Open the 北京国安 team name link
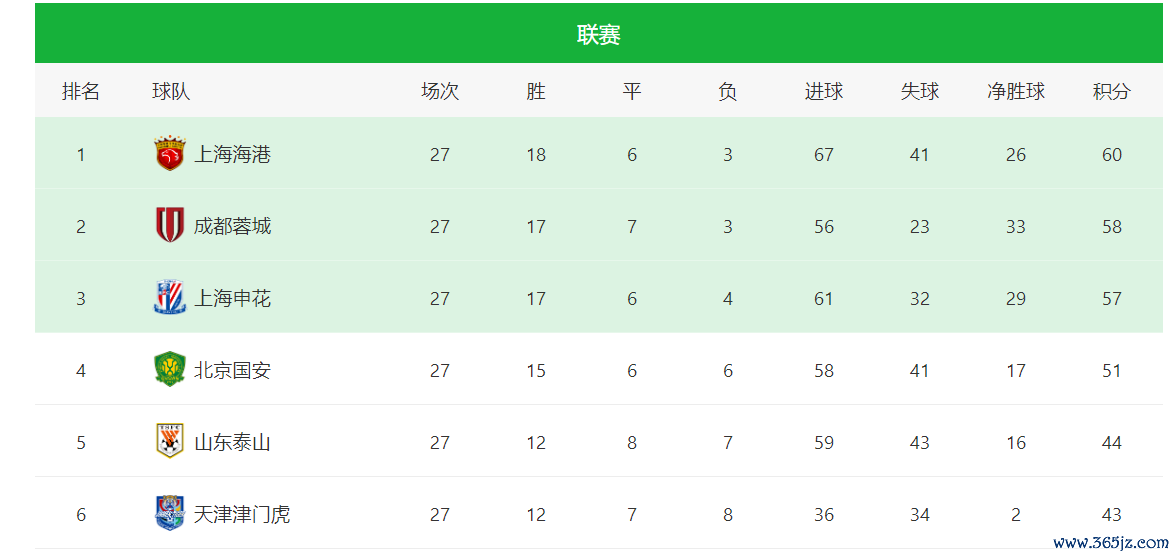 (x=232, y=371)
